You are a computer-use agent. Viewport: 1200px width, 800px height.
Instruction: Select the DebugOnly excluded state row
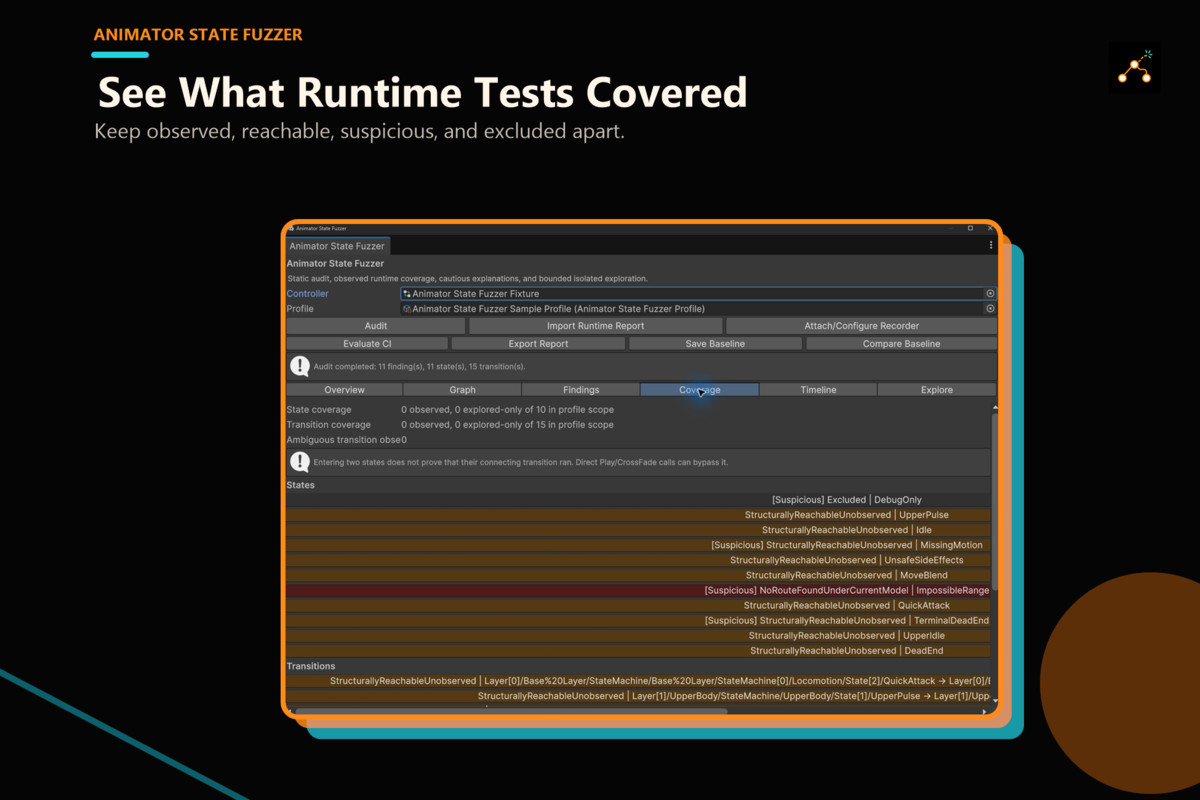[638, 500]
